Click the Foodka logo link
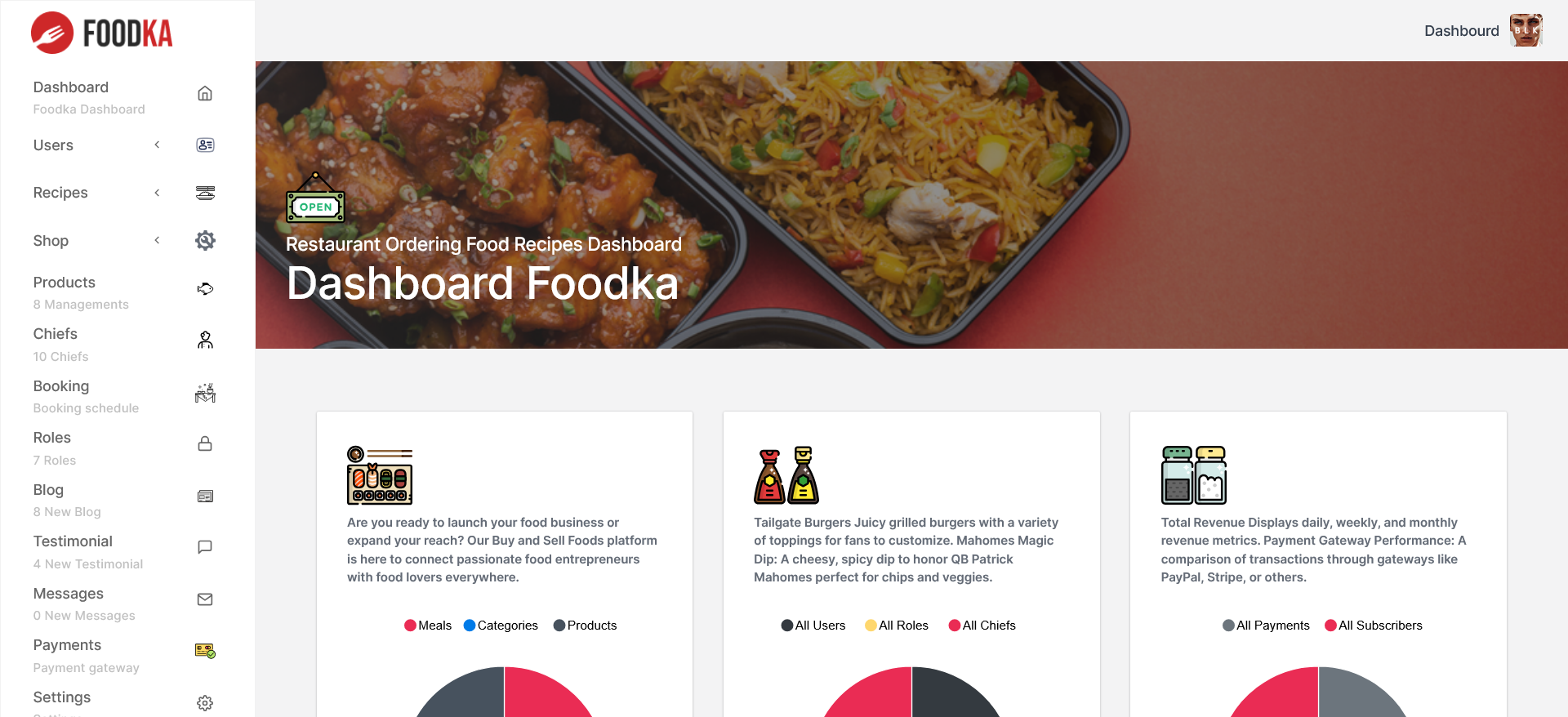 point(102,33)
